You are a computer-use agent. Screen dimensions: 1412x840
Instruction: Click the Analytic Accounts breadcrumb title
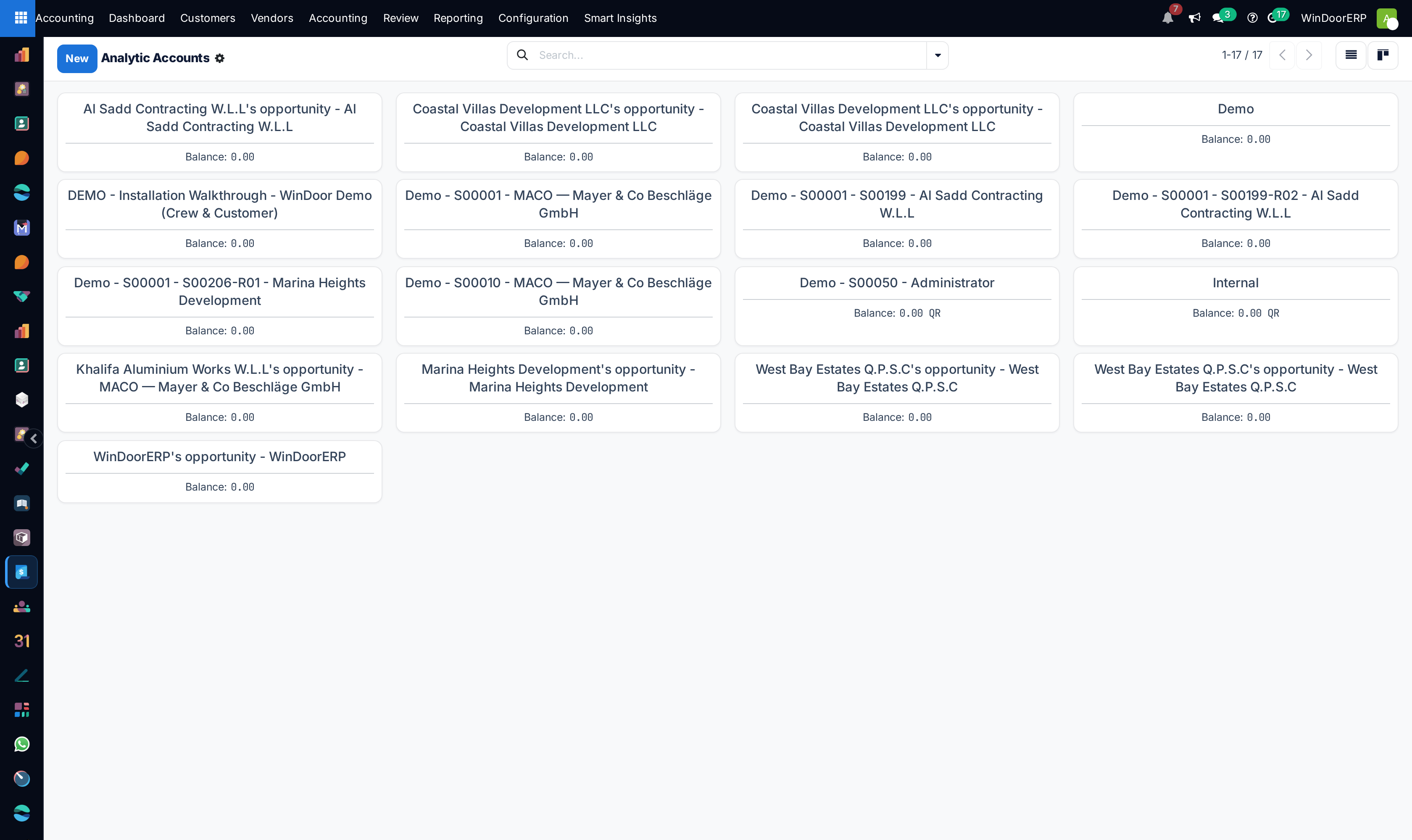click(155, 58)
